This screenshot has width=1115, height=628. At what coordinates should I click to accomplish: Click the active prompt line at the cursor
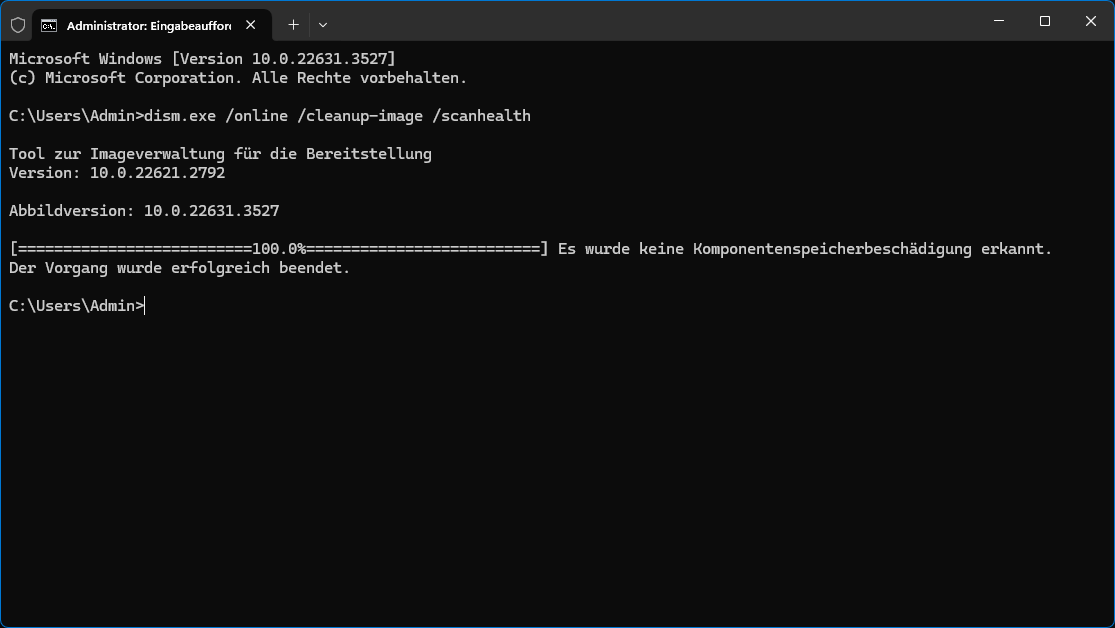click(x=145, y=306)
